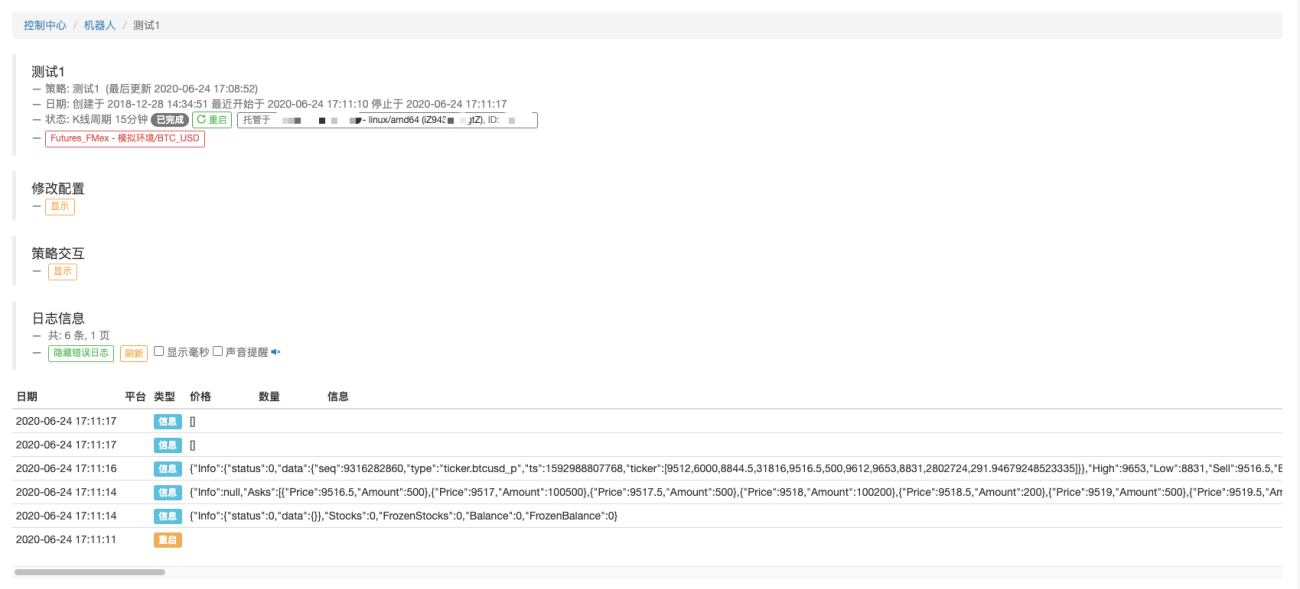Open the 控制中心 breadcrumb link
This screenshot has width=1300, height=589.
45,25
